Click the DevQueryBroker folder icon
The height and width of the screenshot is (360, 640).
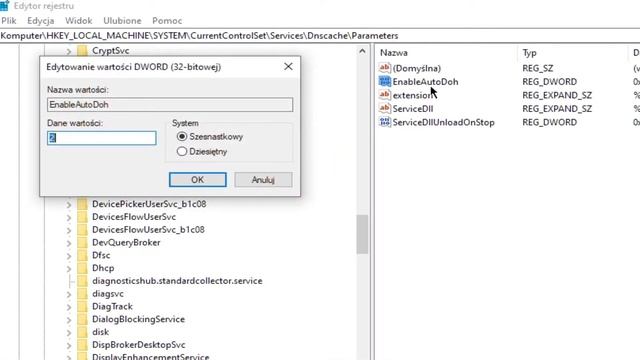(82, 242)
